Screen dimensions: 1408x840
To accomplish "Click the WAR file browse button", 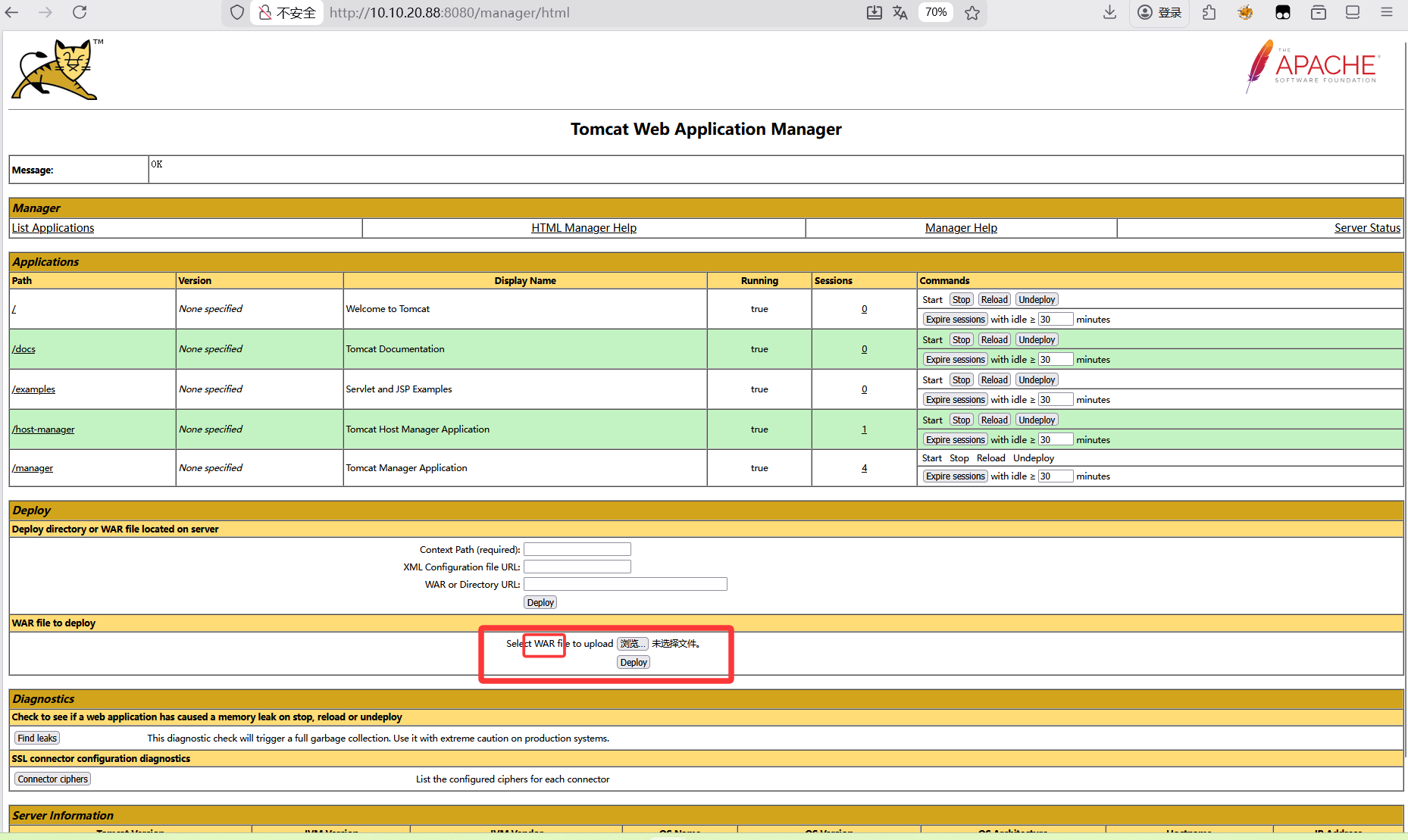I will pyautogui.click(x=632, y=644).
